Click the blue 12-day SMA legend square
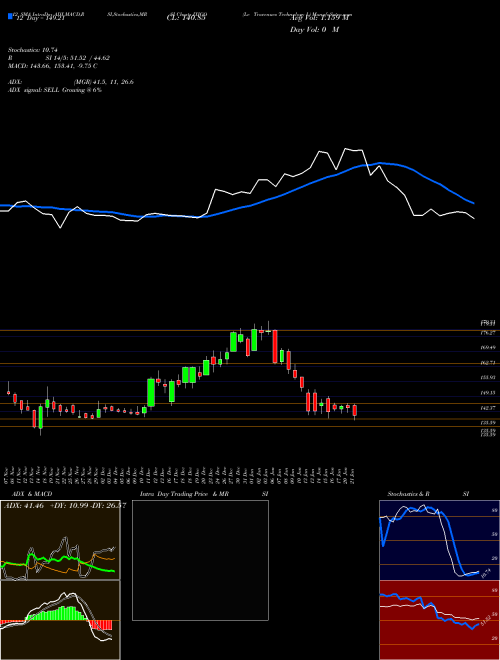The height and width of the screenshot is (660, 500). point(10,16)
